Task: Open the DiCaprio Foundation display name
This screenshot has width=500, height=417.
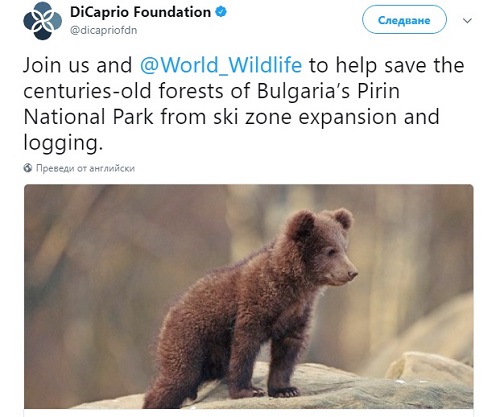Action: tap(140, 12)
